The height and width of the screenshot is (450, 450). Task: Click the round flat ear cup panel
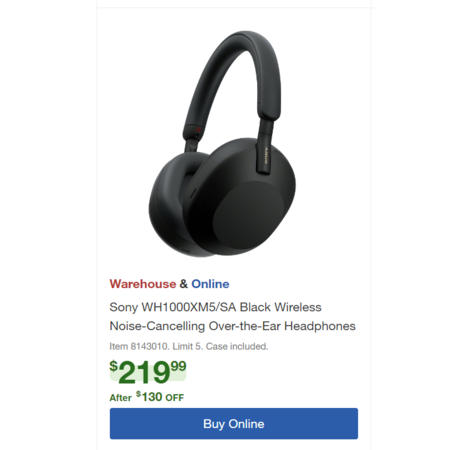[x=248, y=212]
